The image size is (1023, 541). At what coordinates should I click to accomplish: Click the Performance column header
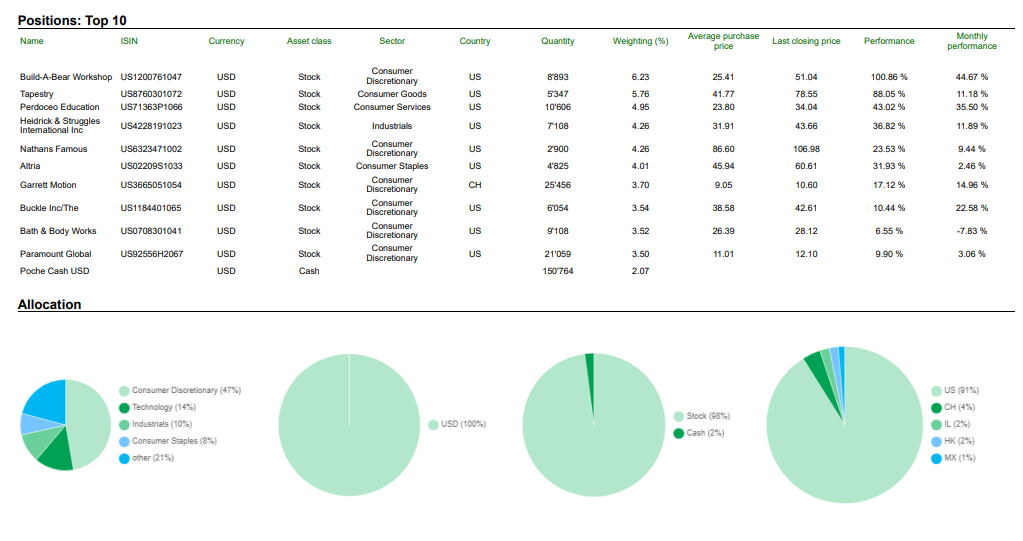click(889, 41)
